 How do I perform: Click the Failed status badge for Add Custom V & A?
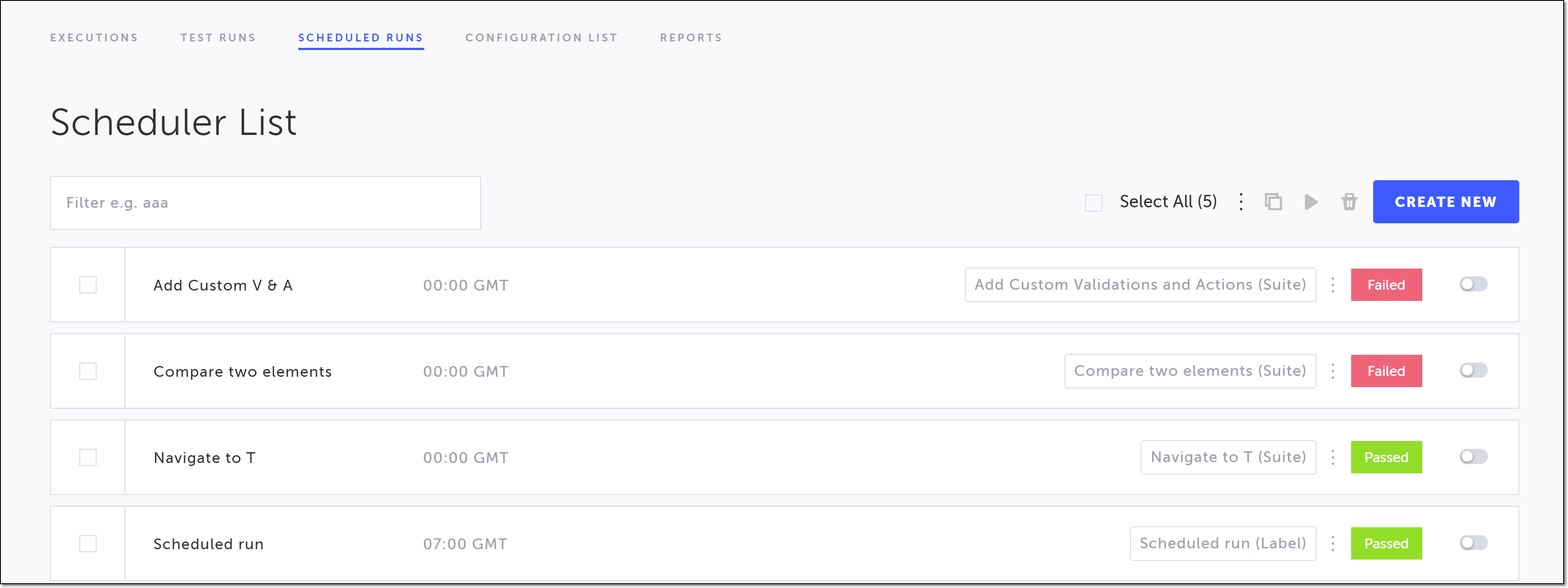click(x=1386, y=285)
